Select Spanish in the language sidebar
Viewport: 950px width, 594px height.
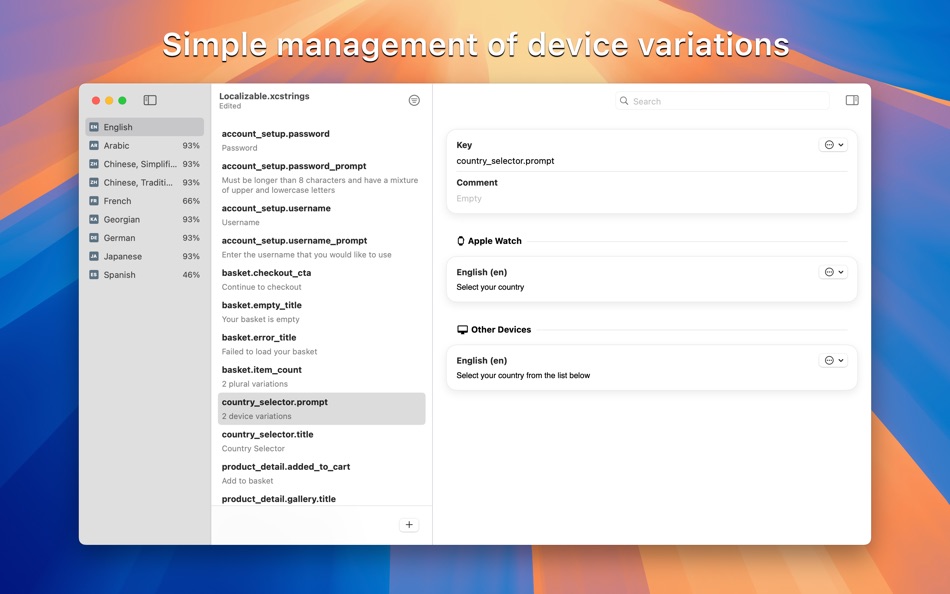pyautogui.click(x=145, y=275)
